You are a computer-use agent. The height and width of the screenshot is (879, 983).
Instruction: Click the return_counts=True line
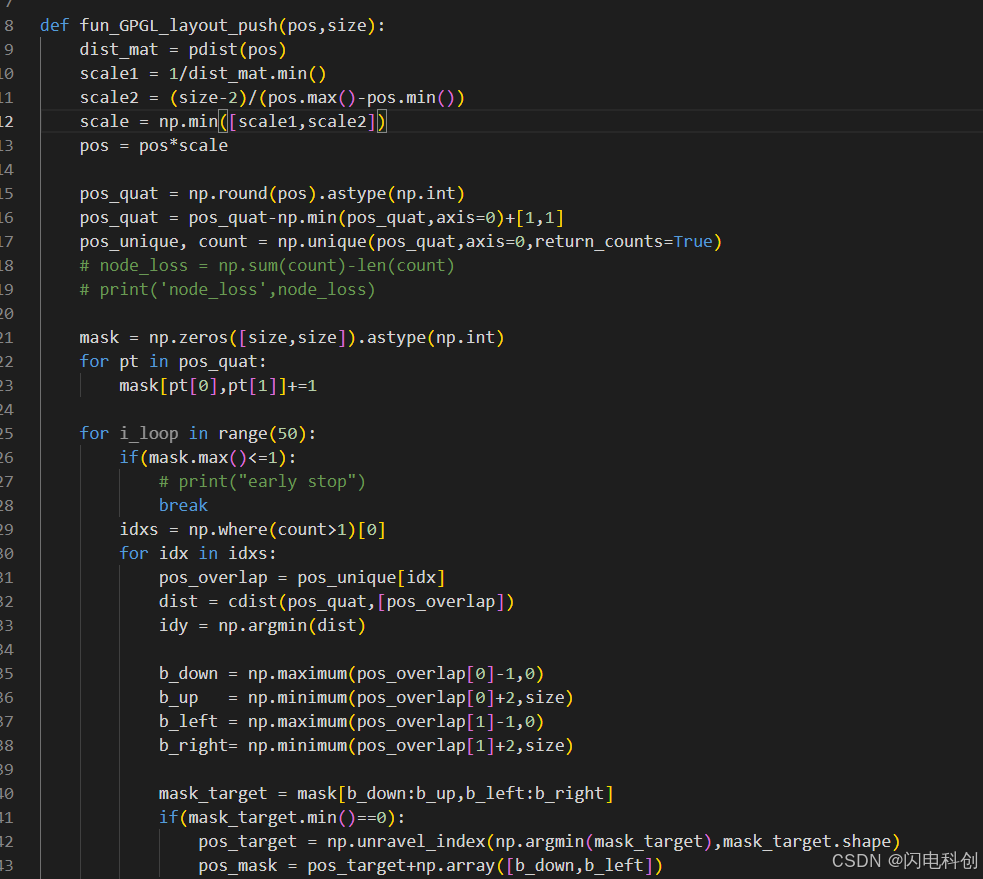(401, 241)
